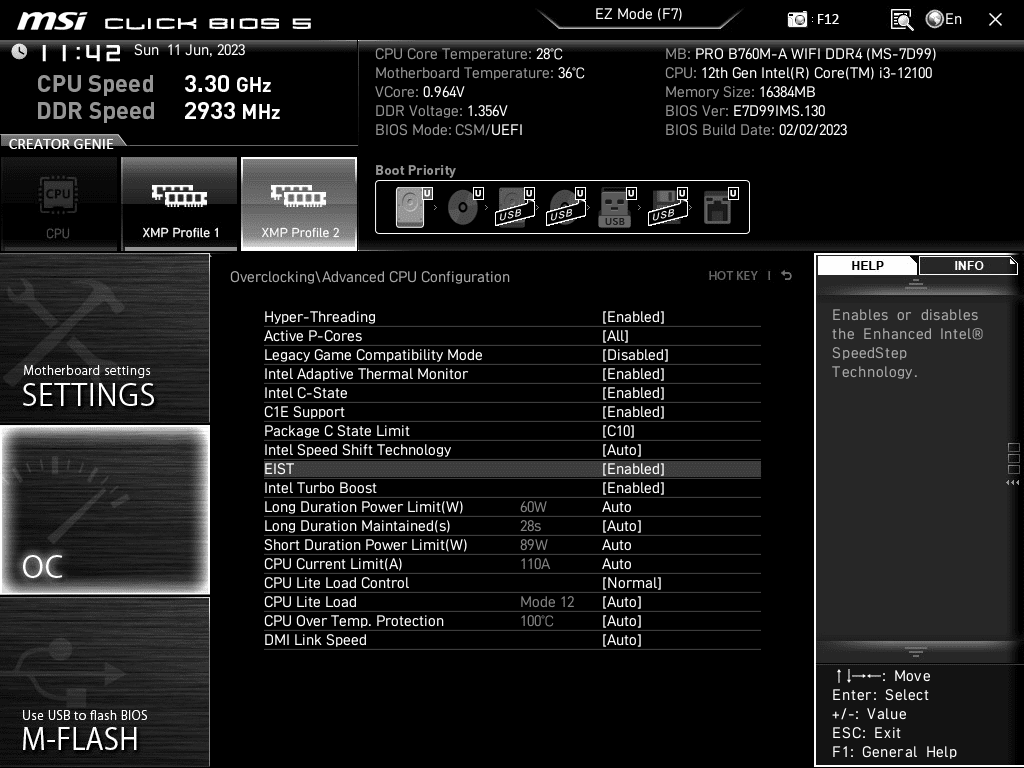Click the clock icon beside the time

pos(19,52)
